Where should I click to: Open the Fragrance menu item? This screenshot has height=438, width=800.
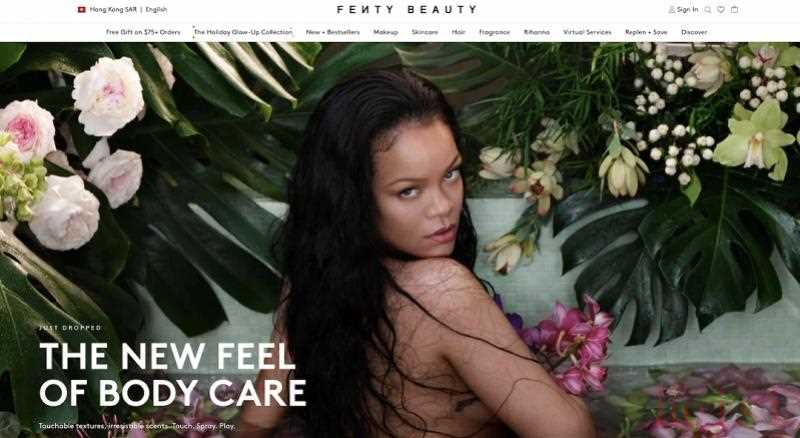click(x=494, y=32)
